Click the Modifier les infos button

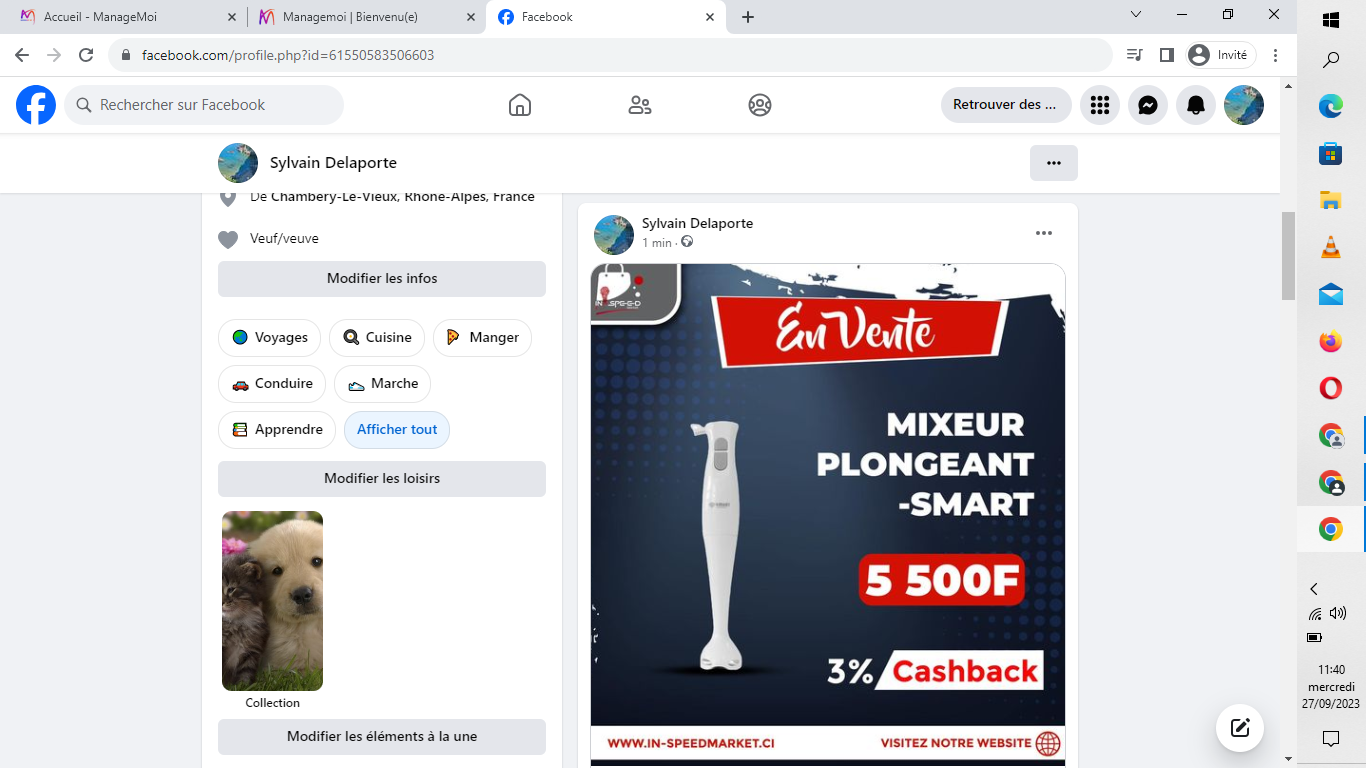[x=382, y=279]
